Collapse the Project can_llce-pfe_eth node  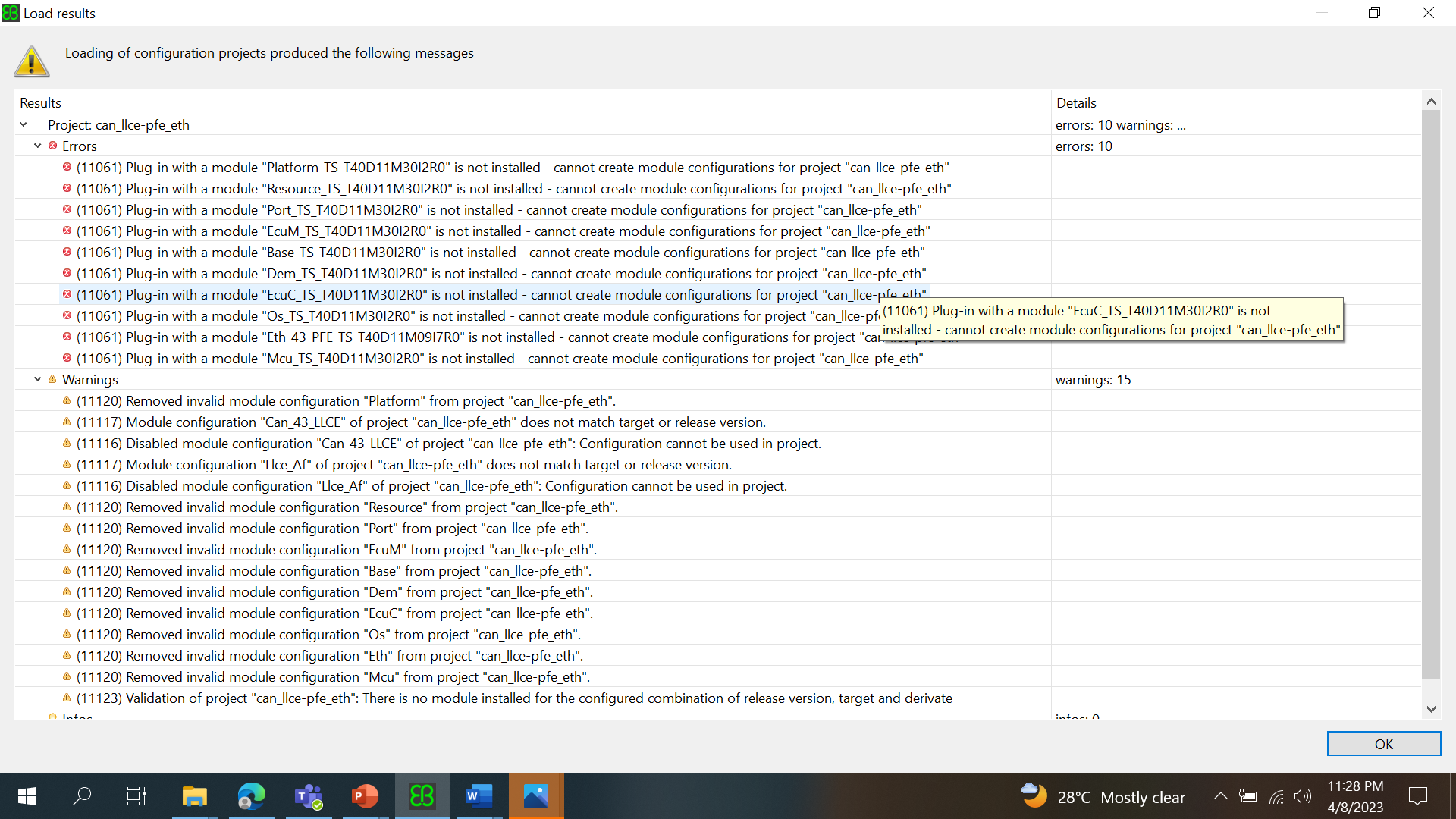(x=24, y=124)
